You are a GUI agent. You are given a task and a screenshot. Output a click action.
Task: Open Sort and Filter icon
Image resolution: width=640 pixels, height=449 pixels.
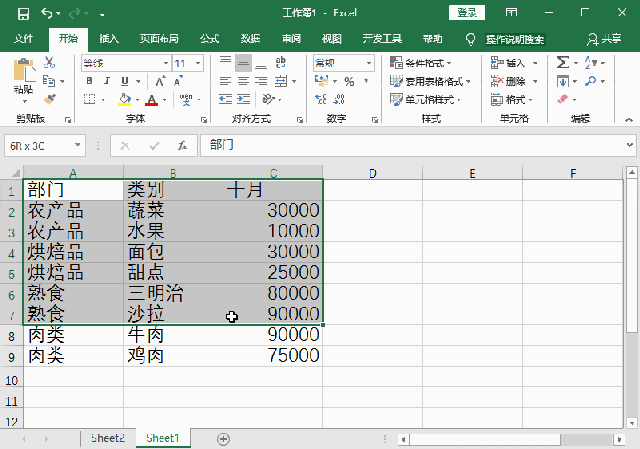[591, 62]
